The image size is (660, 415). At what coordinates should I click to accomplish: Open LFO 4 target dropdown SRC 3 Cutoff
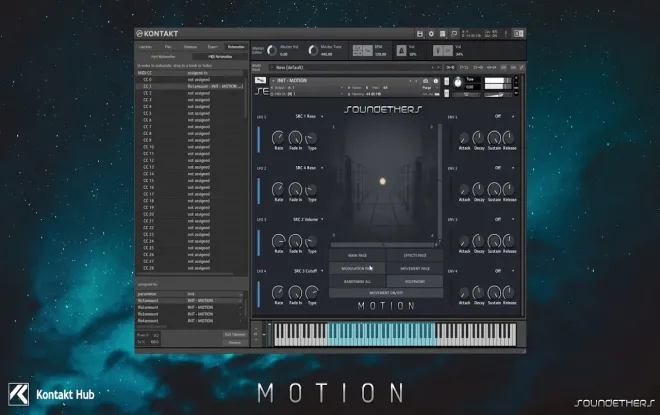pyautogui.click(x=307, y=271)
